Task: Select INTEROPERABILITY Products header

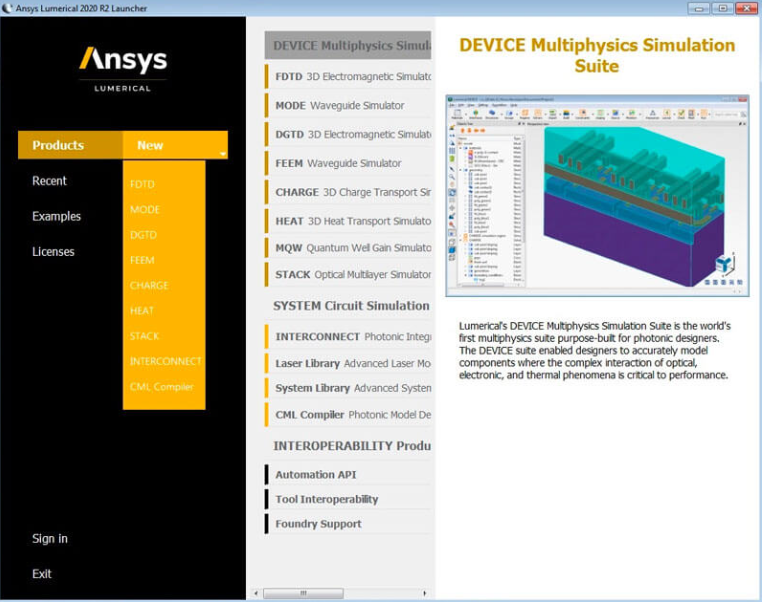Action: [x=348, y=446]
